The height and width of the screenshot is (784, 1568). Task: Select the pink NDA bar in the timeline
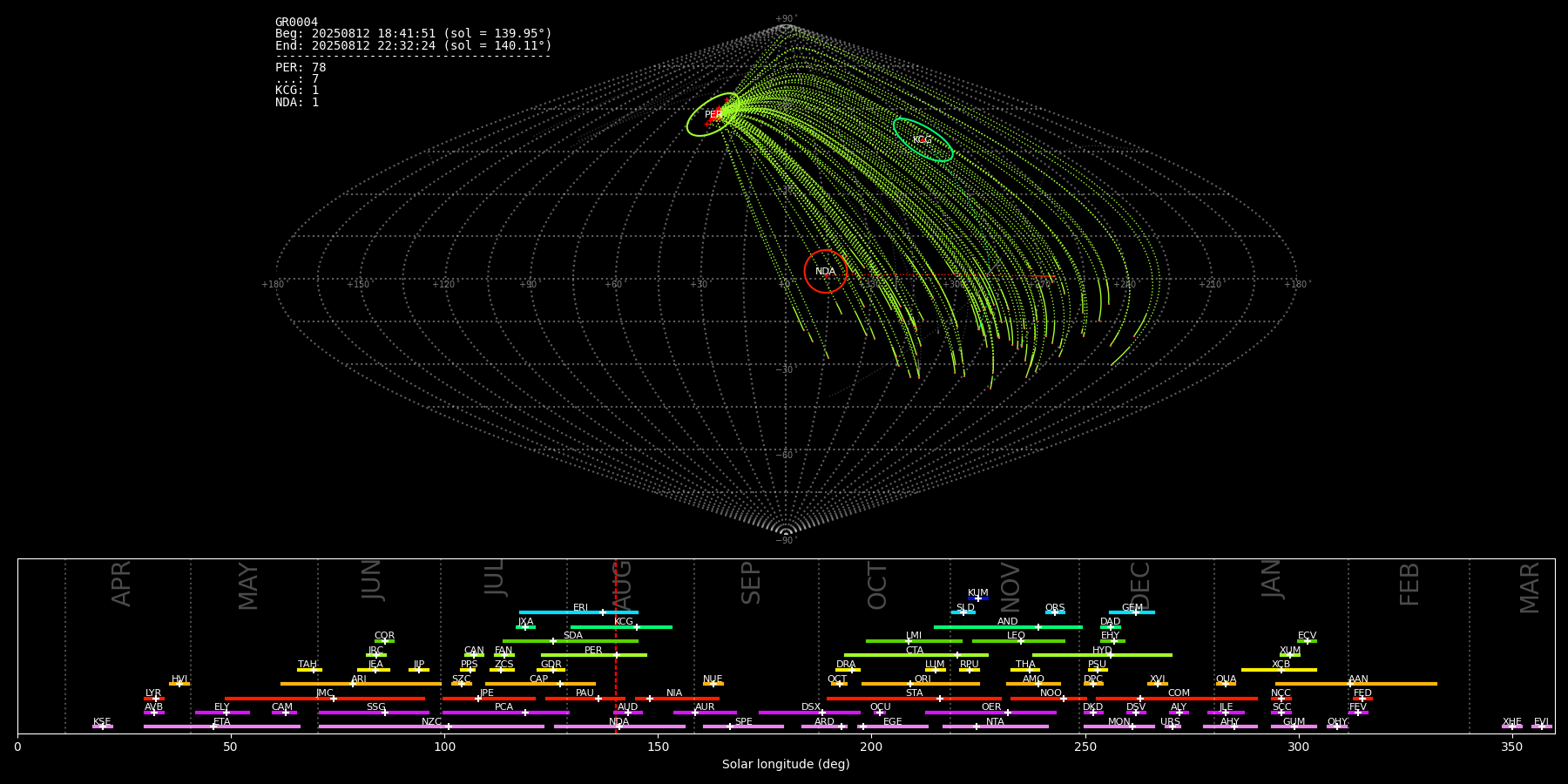pyautogui.click(x=619, y=727)
